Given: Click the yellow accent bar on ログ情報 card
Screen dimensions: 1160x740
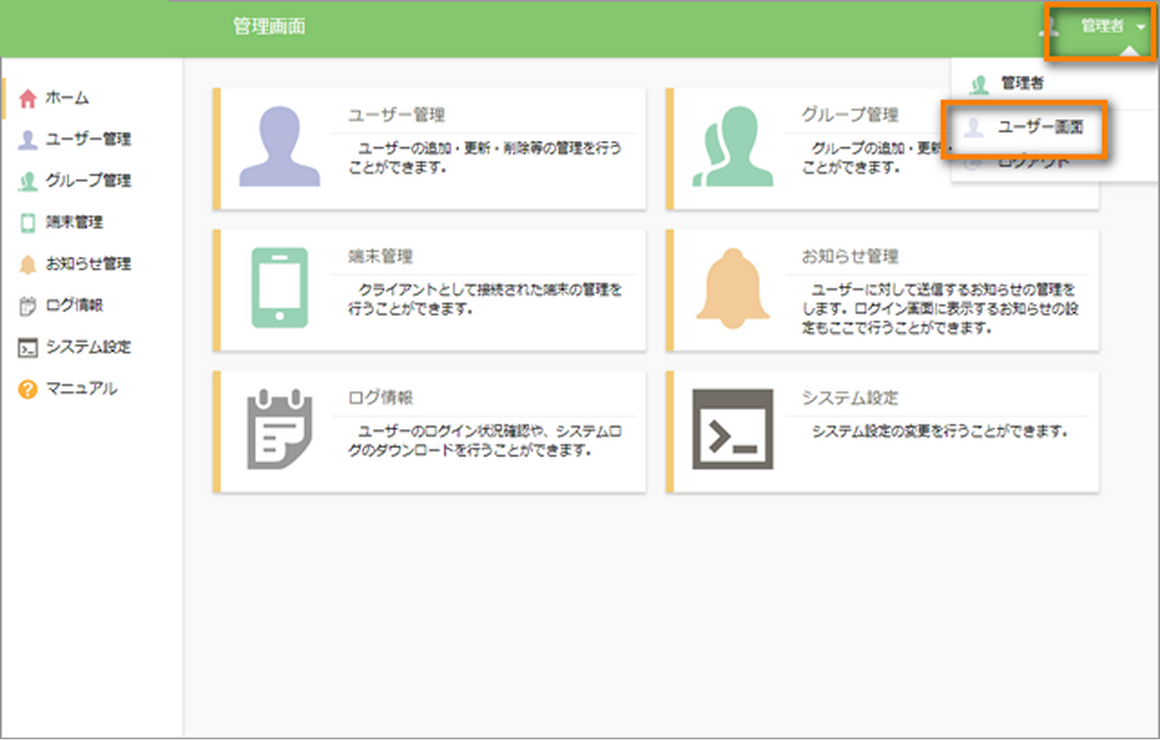Looking at the screenshot, I should (218, 428).
